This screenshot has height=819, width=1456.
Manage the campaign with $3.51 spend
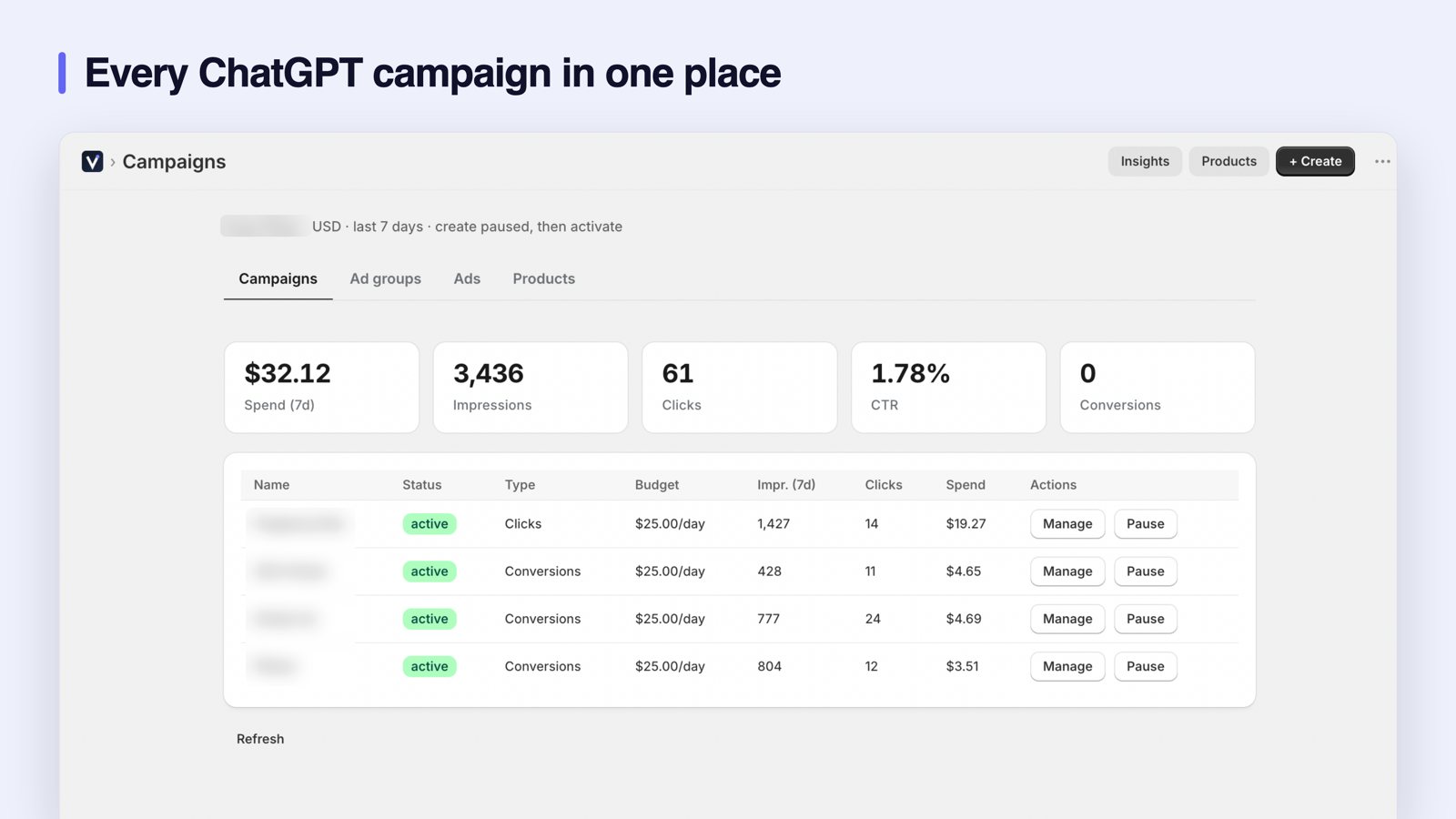pos(1067,666)
